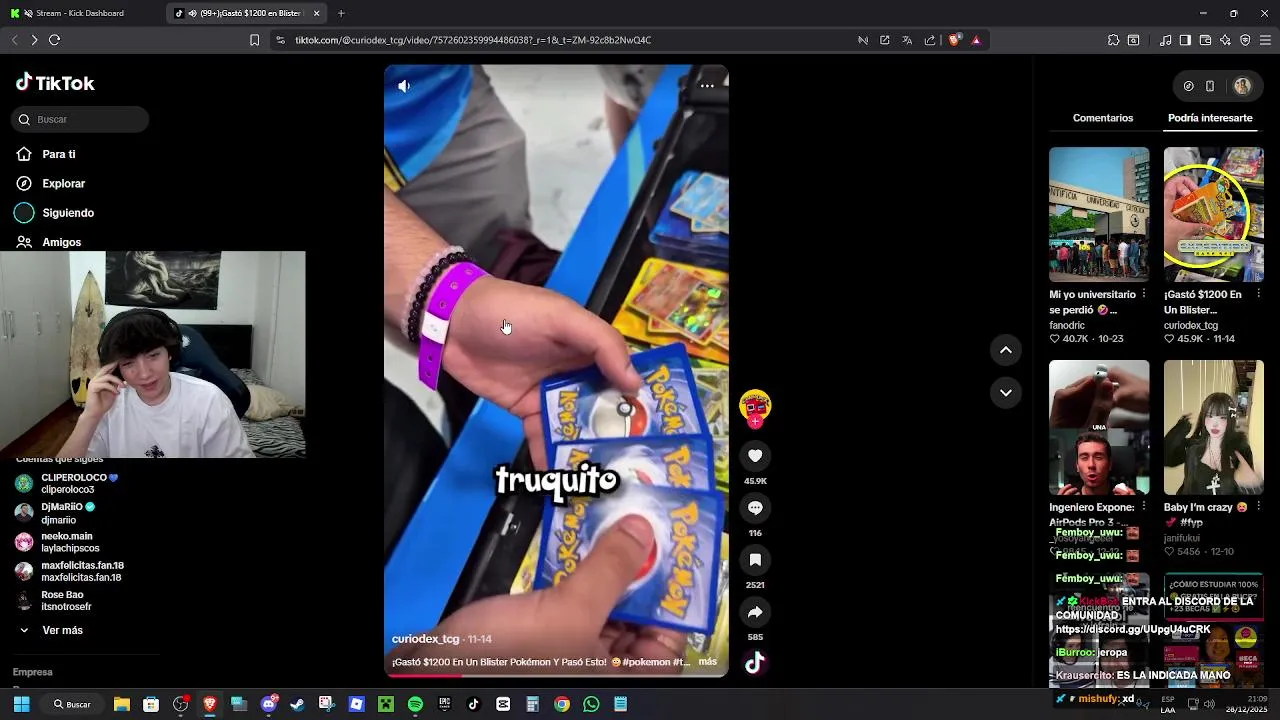Reload the page
Image resolution: width=1280 pixels, height=720 pixels.
click(55, 40)
